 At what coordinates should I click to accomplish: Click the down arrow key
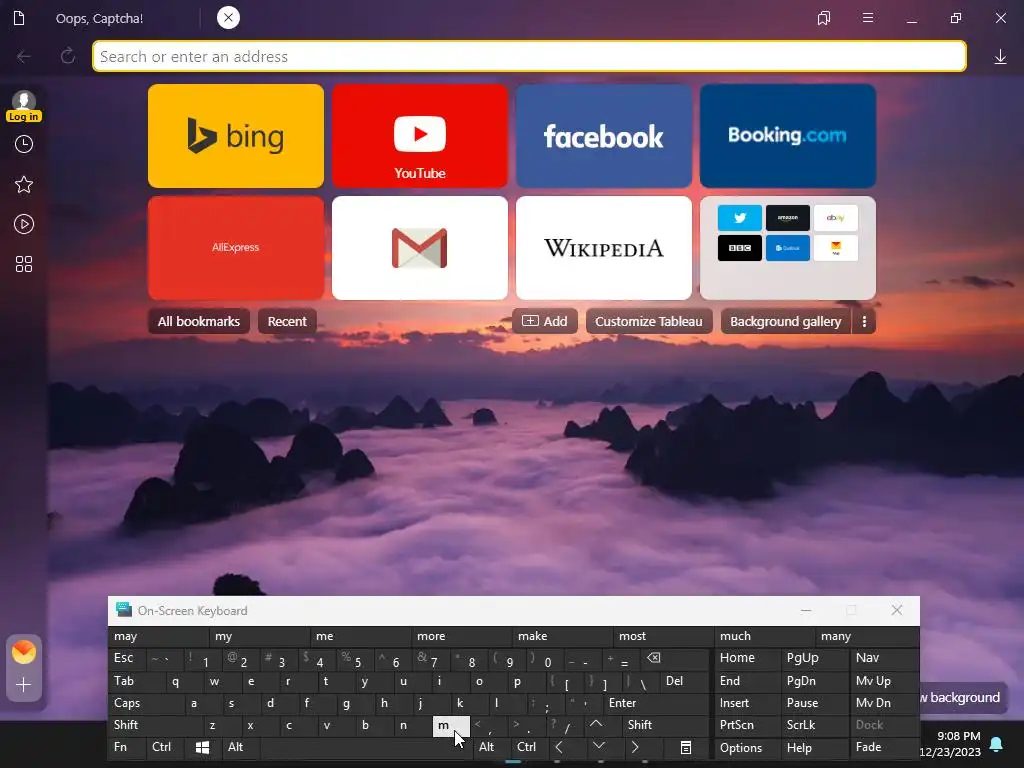coord(599,746)
